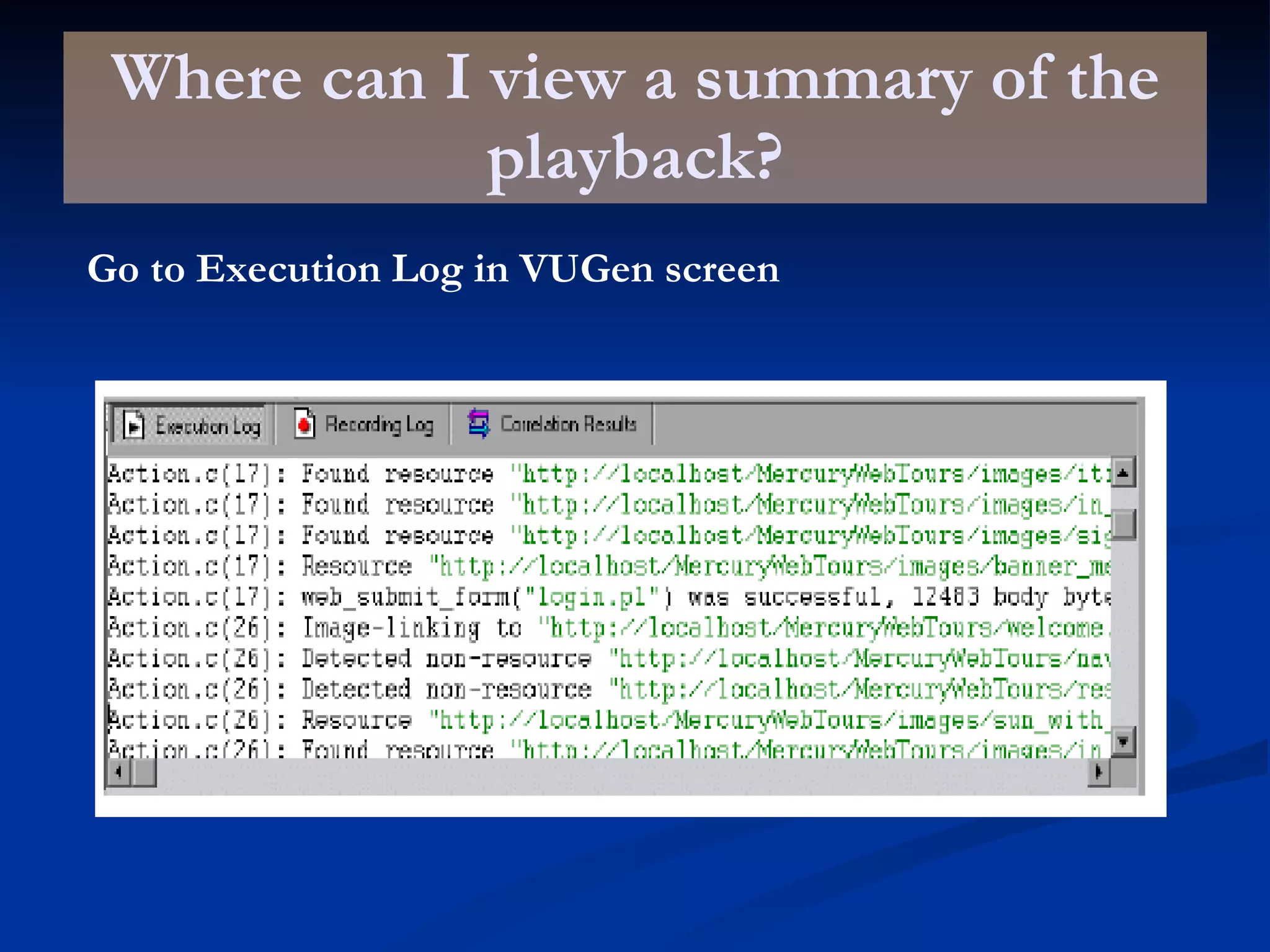Click the text "Go to Execution Log in VUGen screen"
1270x952 pixels.
[433, 270]
